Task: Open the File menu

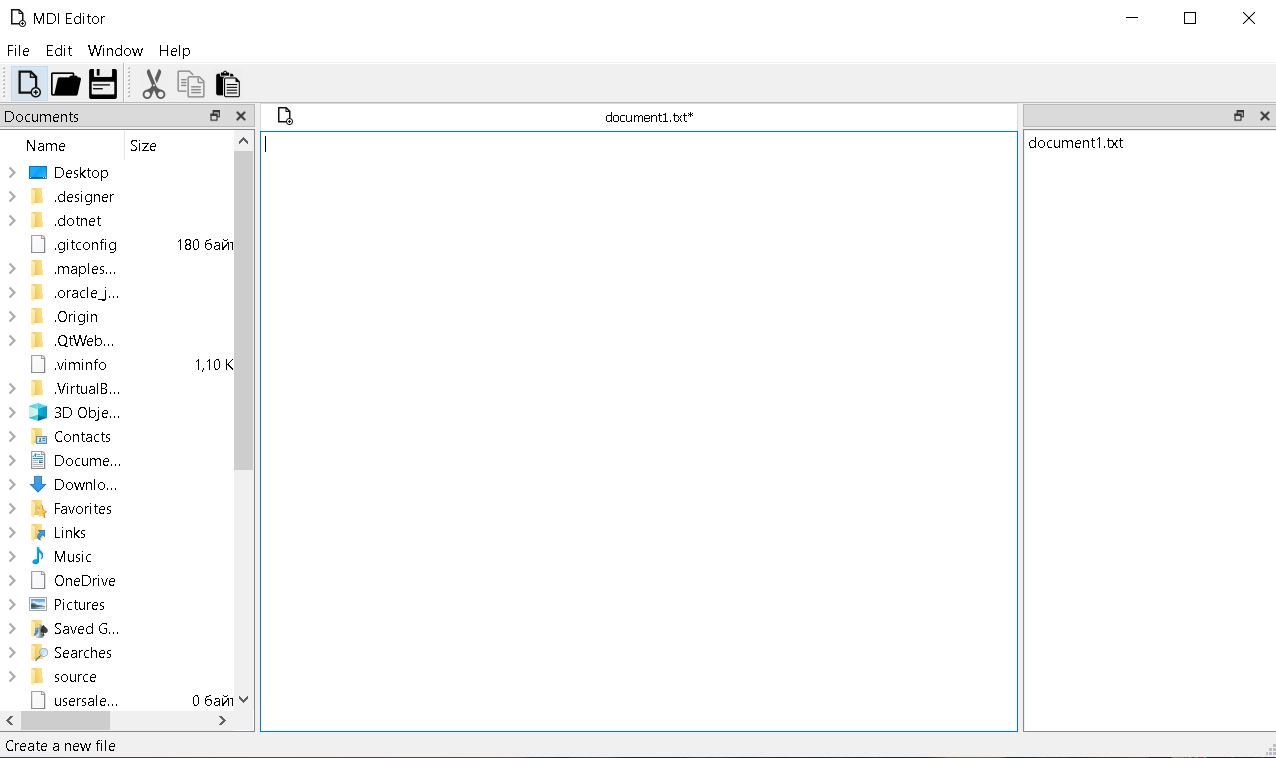Action: pos(18,51)
